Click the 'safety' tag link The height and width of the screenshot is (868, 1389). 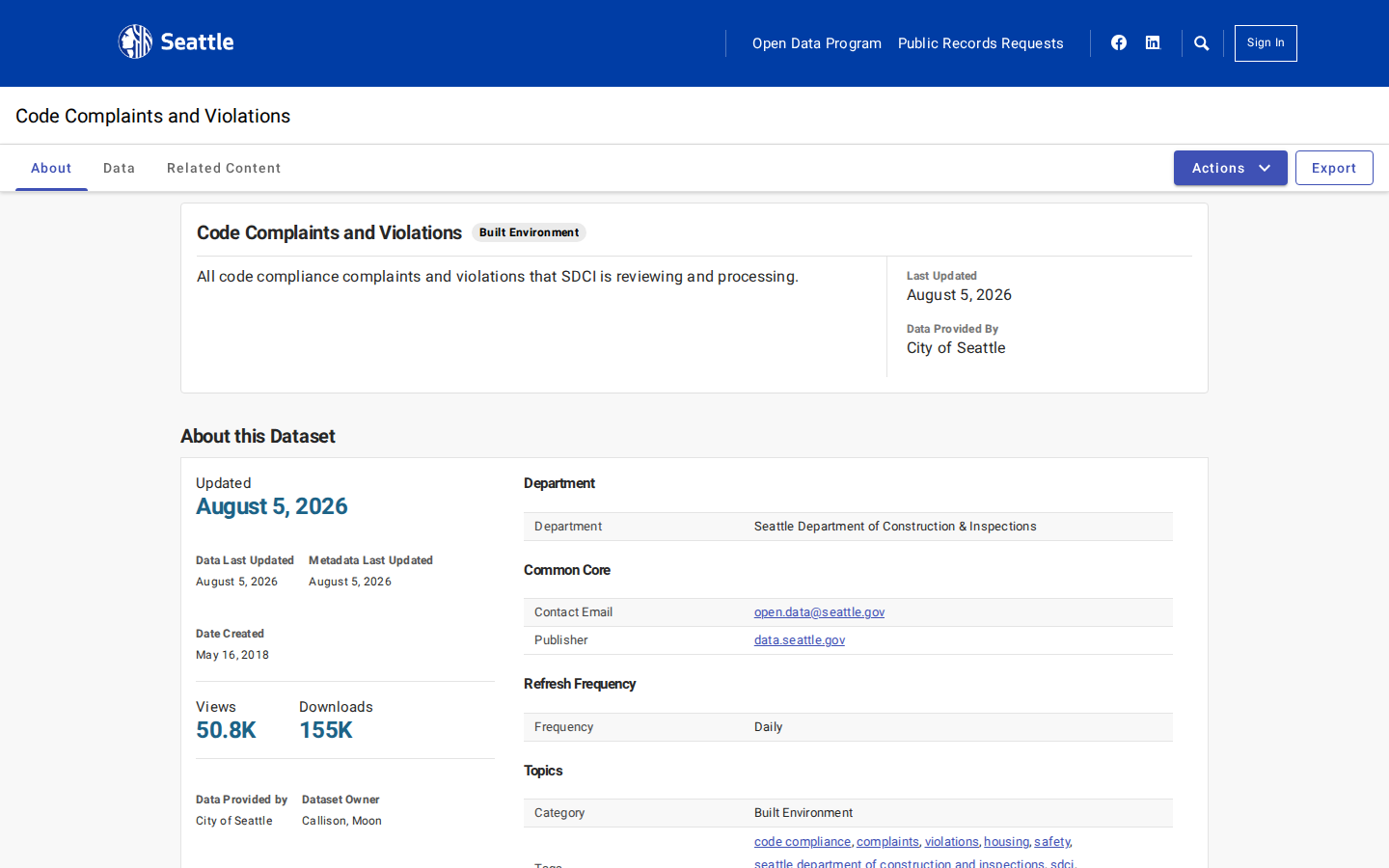(1051, 842)
